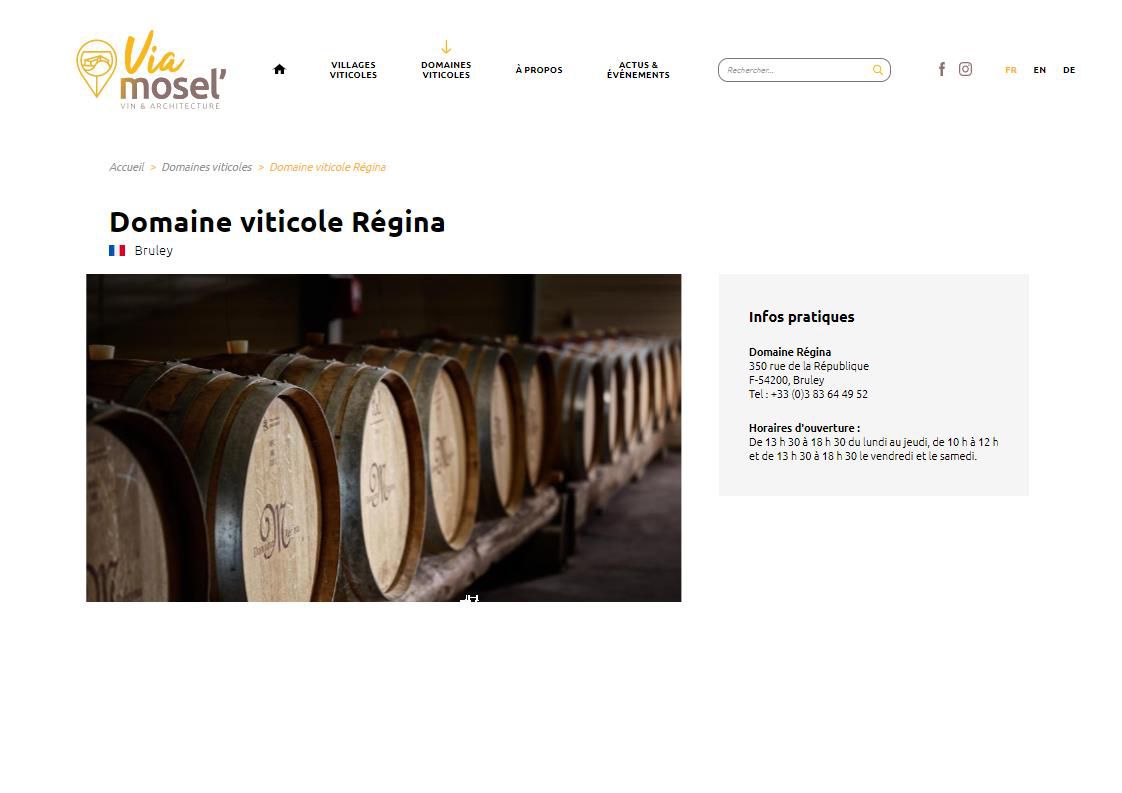Open the Facebook page icon

[942, 69]
